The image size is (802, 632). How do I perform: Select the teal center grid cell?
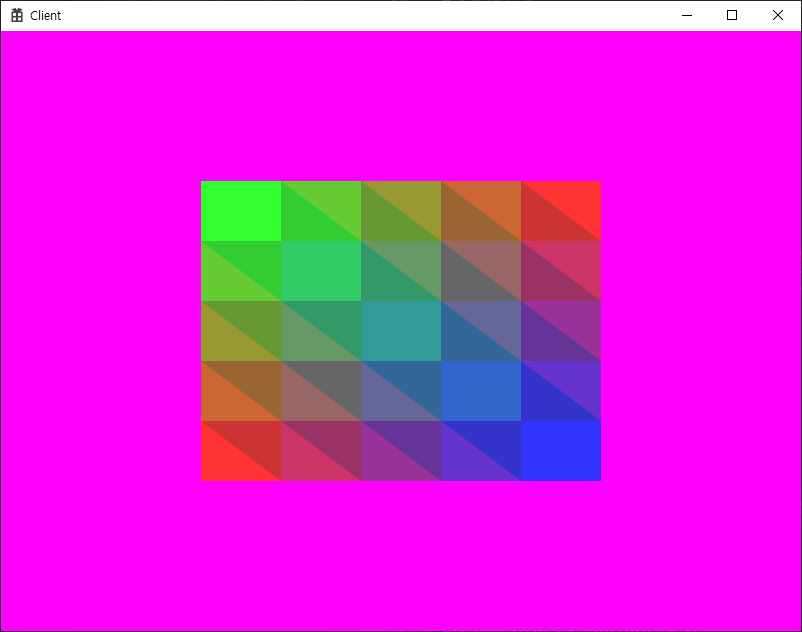pyautogui.click(x=401, y=331)
